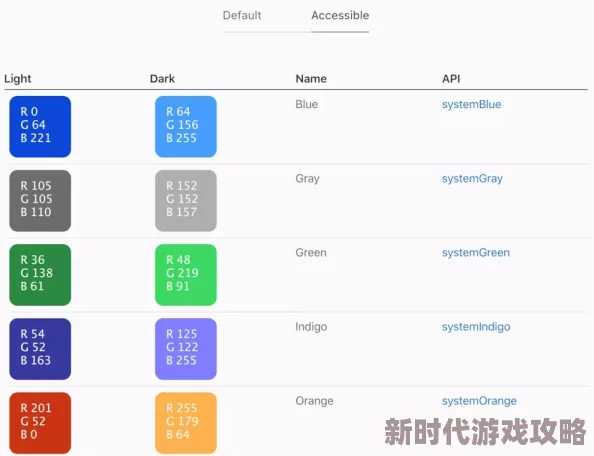Open the systemGray API link
The width and height of the screenshot is (594, 456).
[x=472, y=179]
